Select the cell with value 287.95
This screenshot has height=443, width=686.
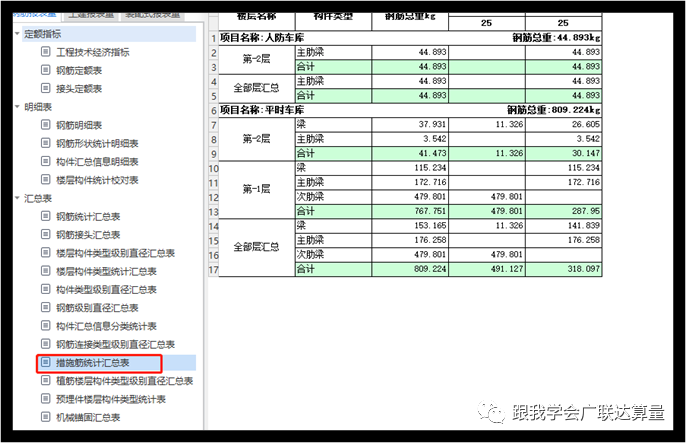pyautogui.click(x=564, y=211)
